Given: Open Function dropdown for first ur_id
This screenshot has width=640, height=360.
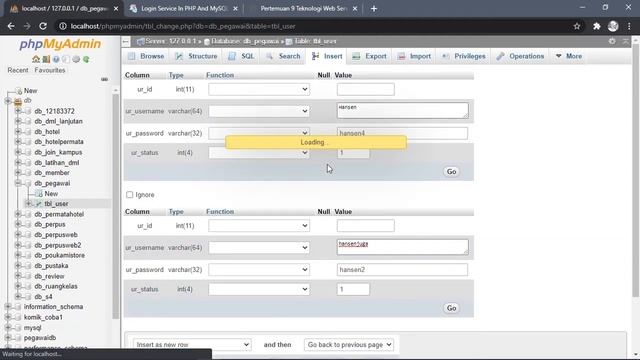Looking at the screenshot, I should 259,89.
